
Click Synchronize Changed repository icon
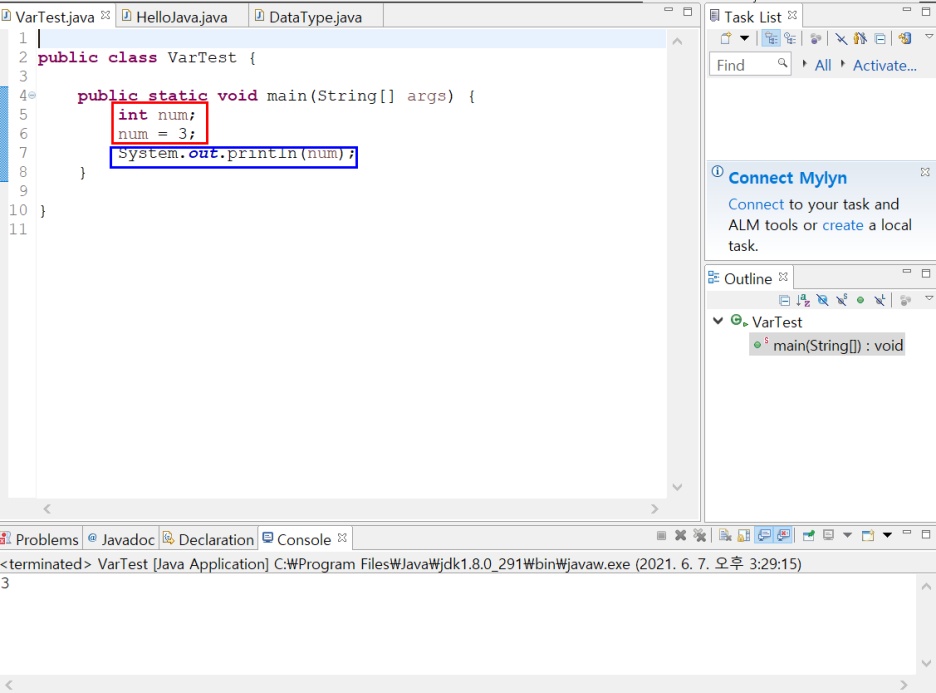[x=905, y=39]
